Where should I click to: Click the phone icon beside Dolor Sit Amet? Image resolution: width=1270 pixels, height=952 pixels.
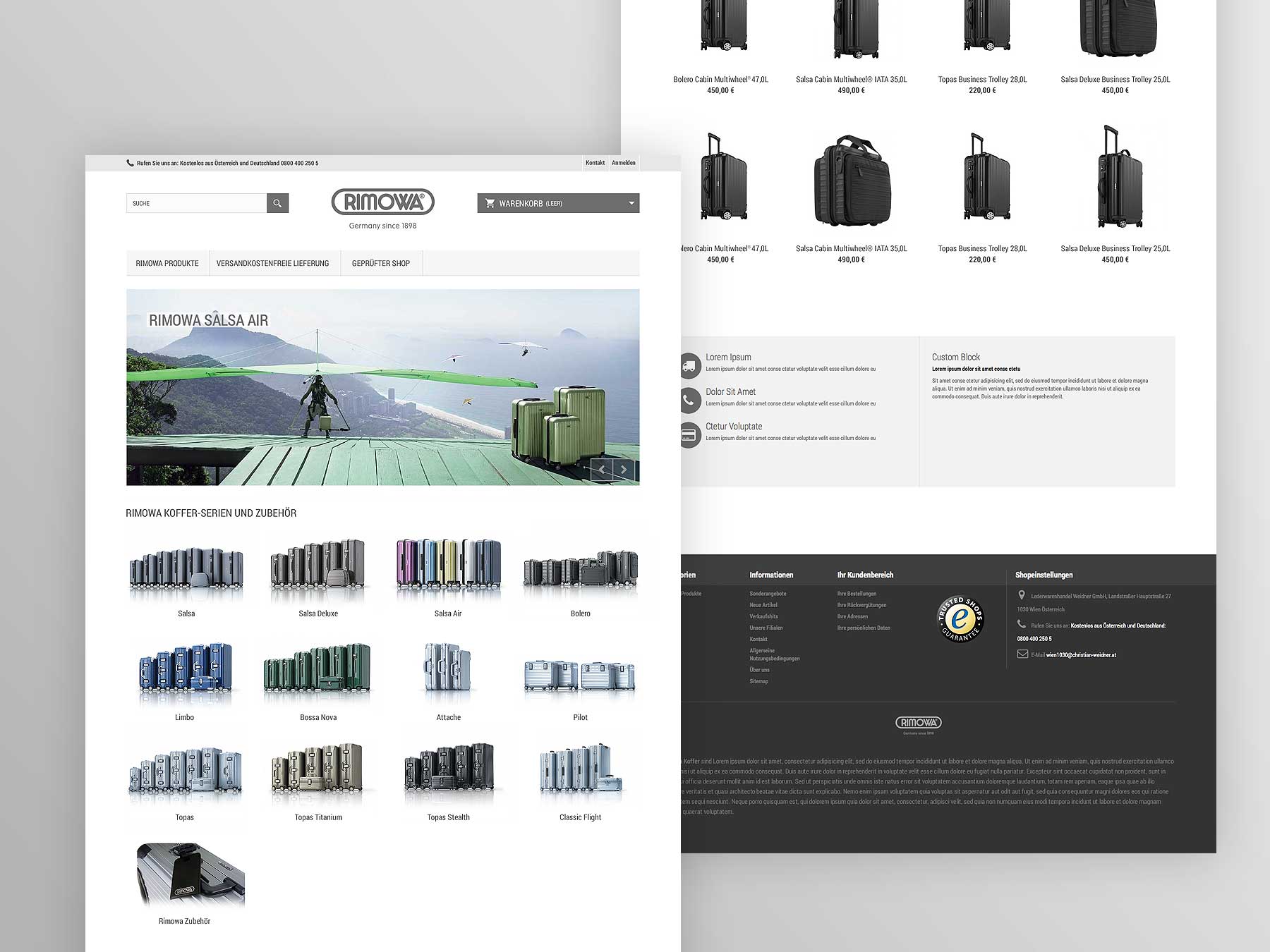(x=689, y=401)
